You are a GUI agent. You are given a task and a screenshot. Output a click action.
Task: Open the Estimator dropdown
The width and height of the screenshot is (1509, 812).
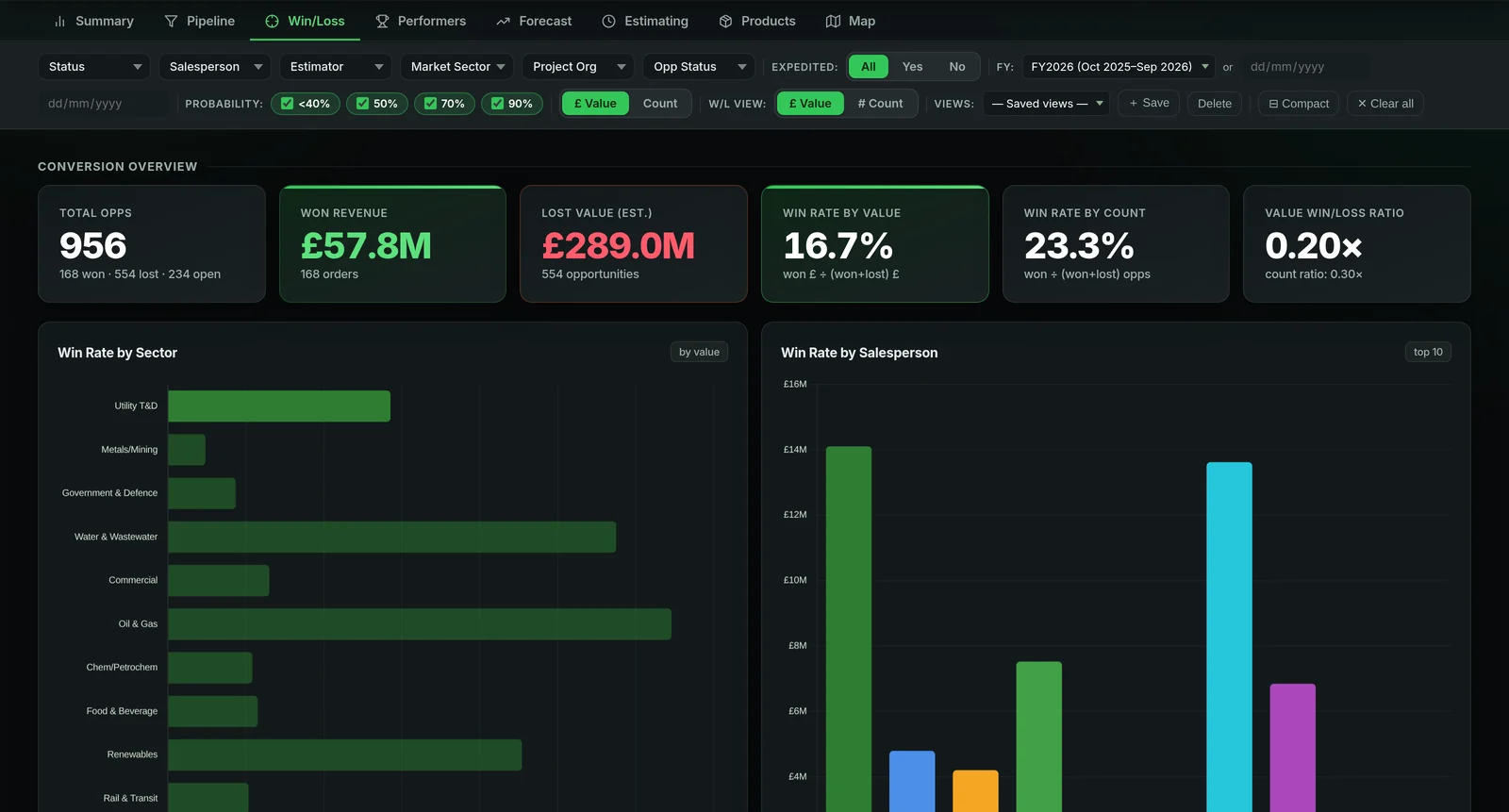point(336,67)
